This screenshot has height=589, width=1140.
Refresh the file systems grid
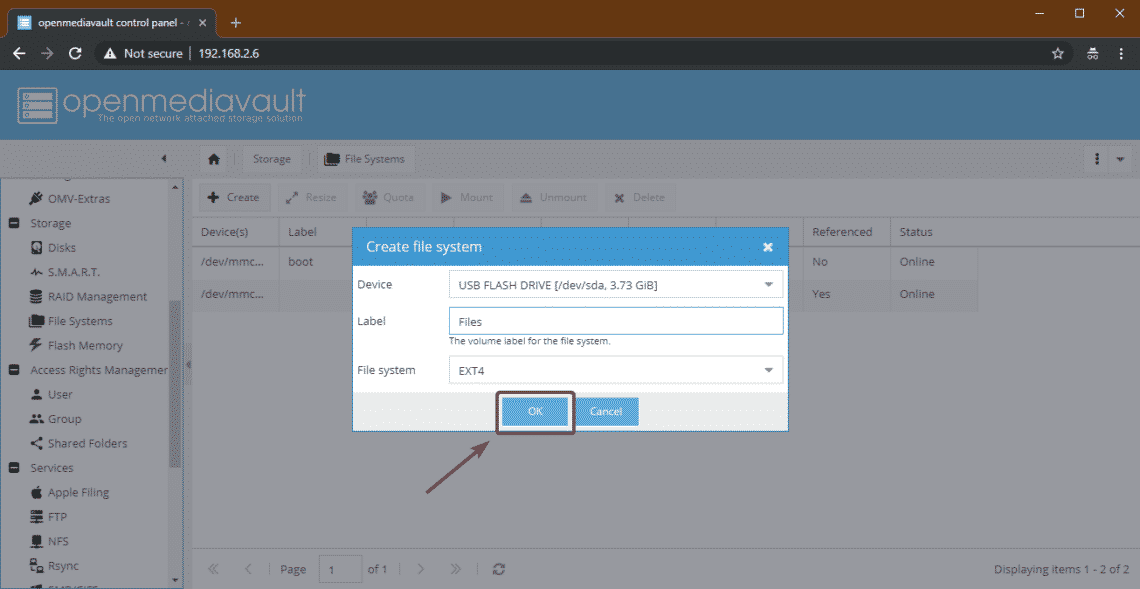[x=499, y=569]
